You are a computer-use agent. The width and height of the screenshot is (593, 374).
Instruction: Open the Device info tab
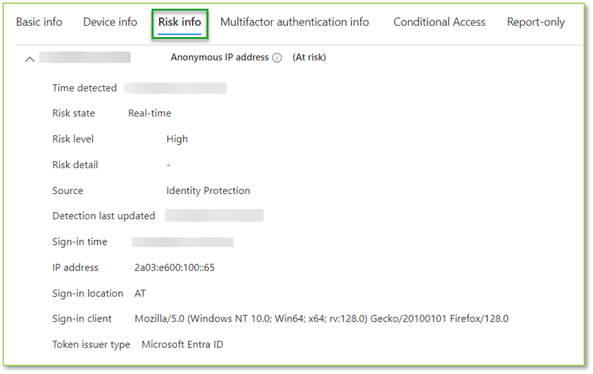[110, 22]
